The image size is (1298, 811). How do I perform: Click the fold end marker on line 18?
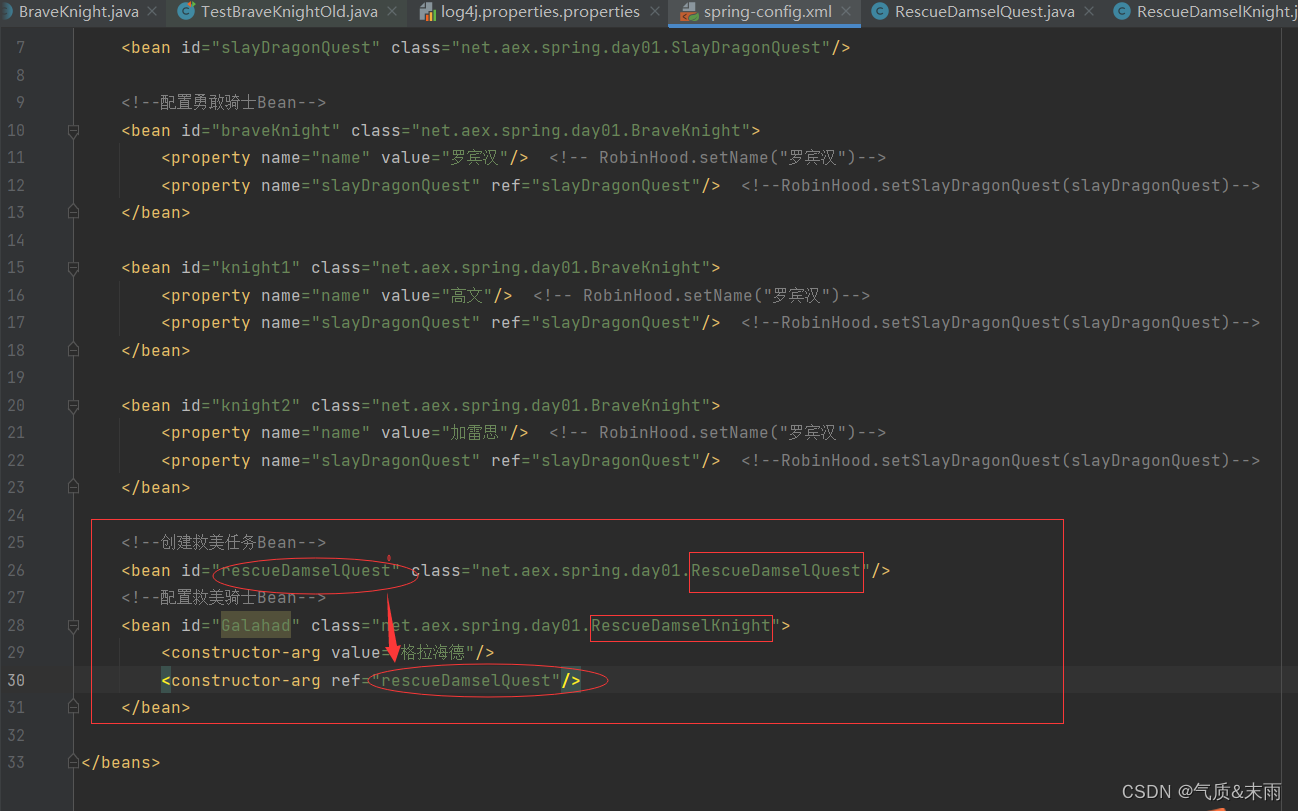[73, 350]
